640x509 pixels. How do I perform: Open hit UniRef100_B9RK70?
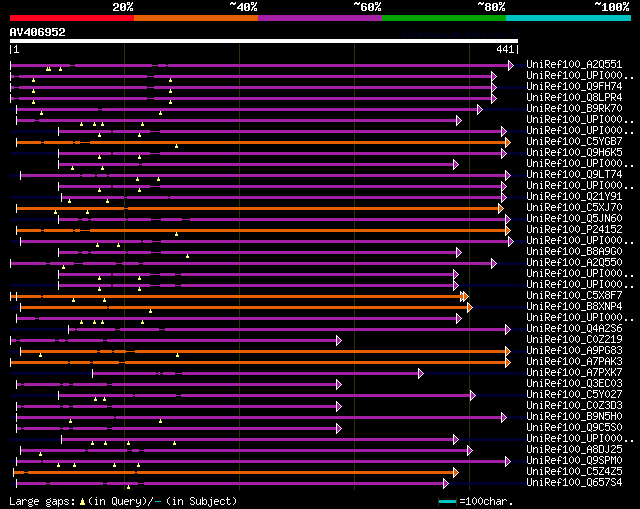click(574, 109)
